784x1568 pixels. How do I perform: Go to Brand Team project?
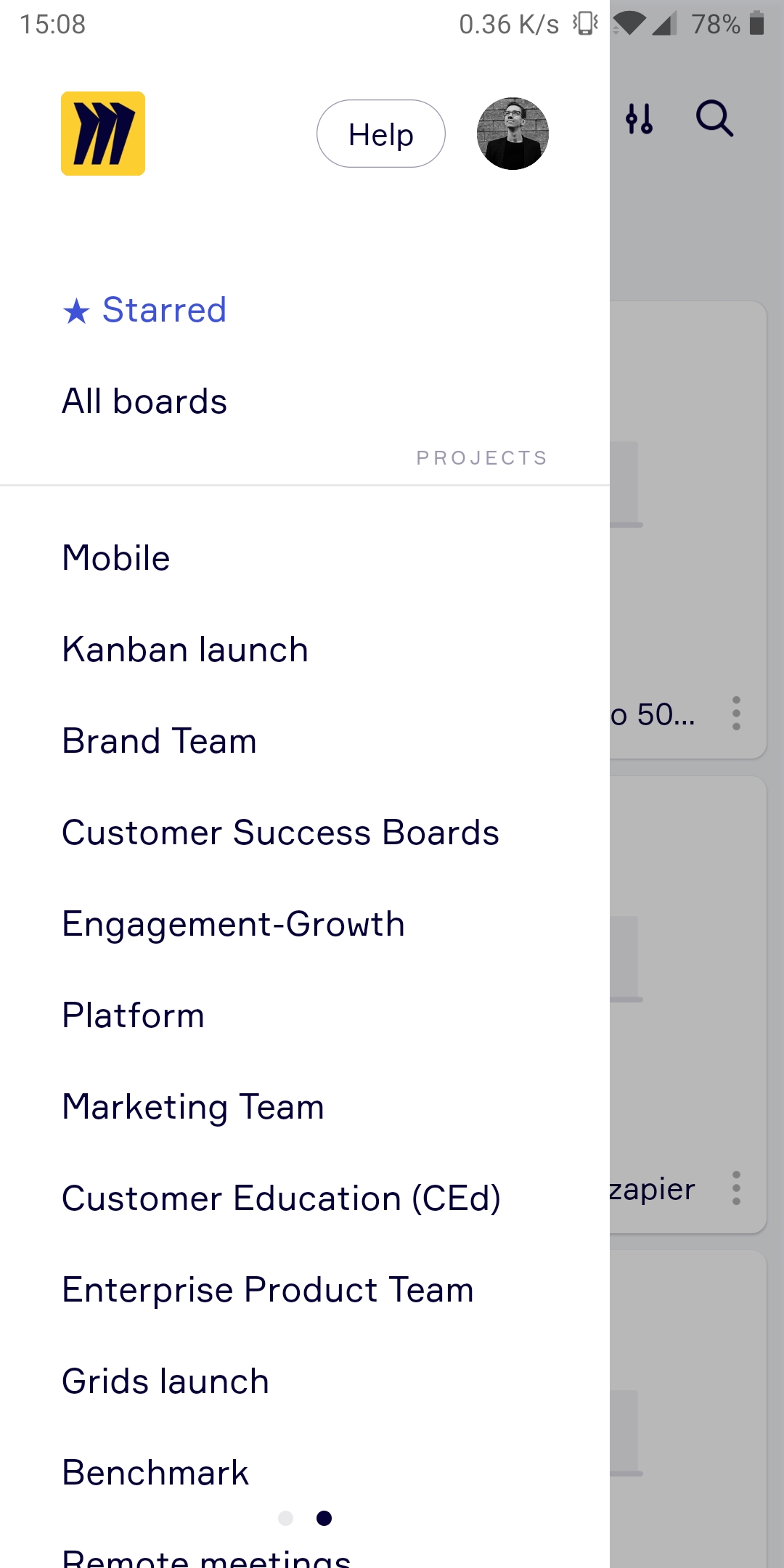160,741
